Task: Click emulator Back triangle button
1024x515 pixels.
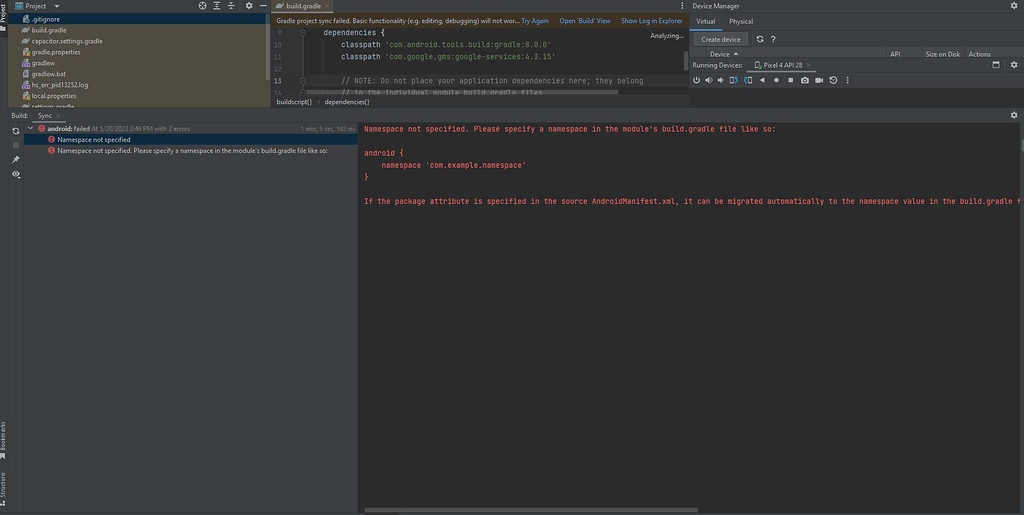Action: click(x=762, y=80)
